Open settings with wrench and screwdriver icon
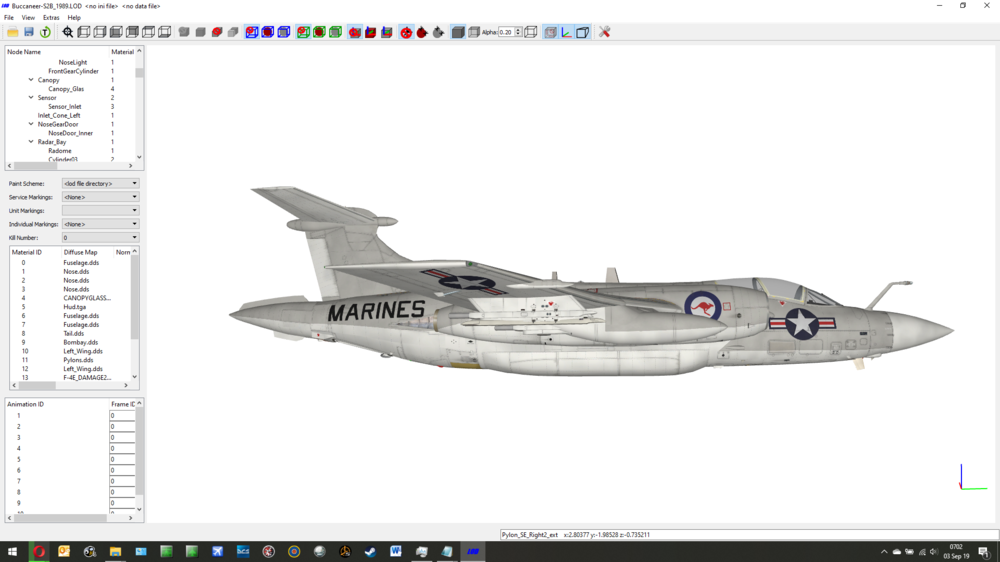This screenshot has height=562, width=1000. point(605,32)
